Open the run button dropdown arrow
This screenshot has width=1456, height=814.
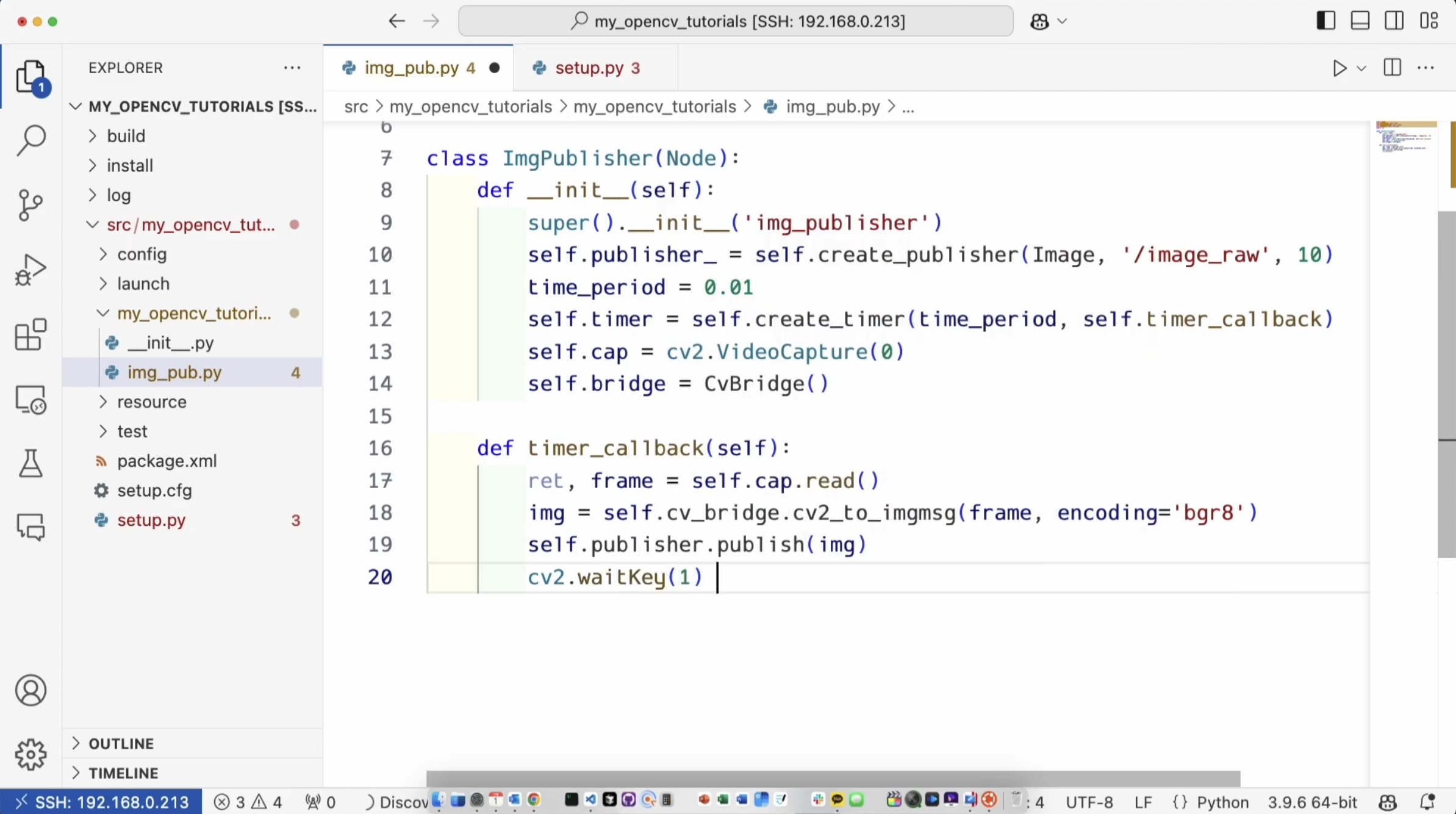pyautogui.click(x=1361, y=68)
